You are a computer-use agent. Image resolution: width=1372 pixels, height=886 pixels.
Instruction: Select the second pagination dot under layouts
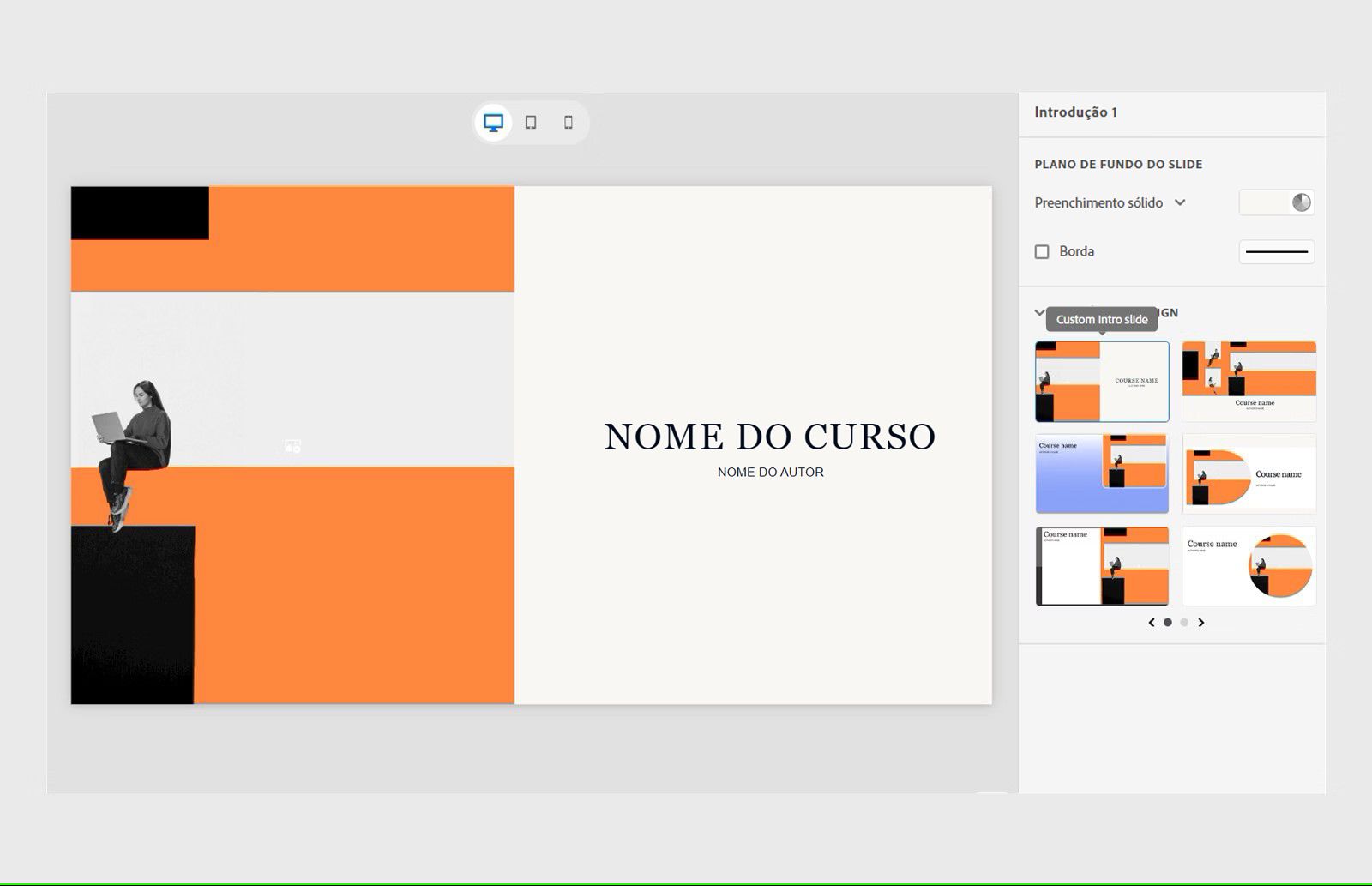click(1184, 622)
